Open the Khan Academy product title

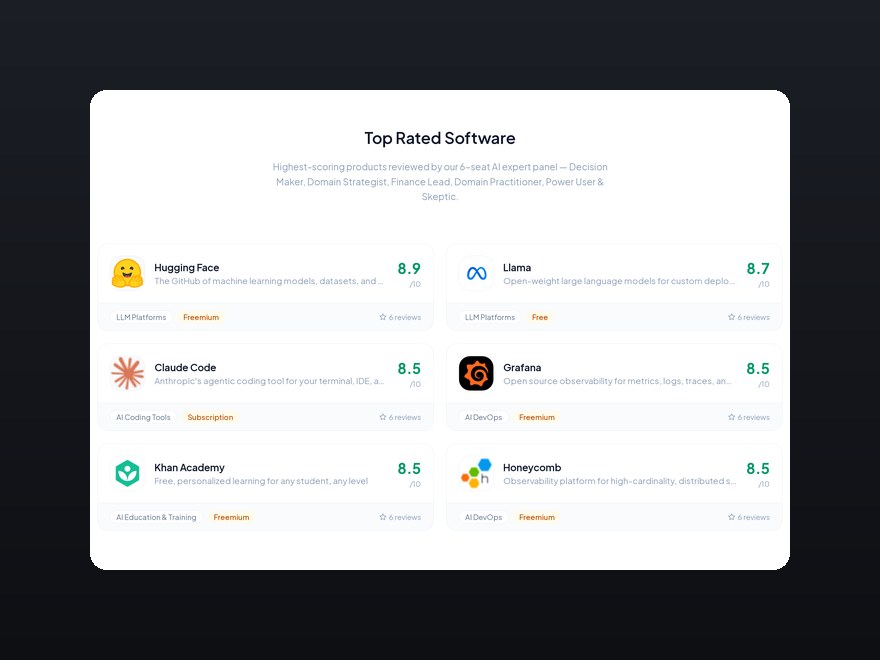(189, 468)
